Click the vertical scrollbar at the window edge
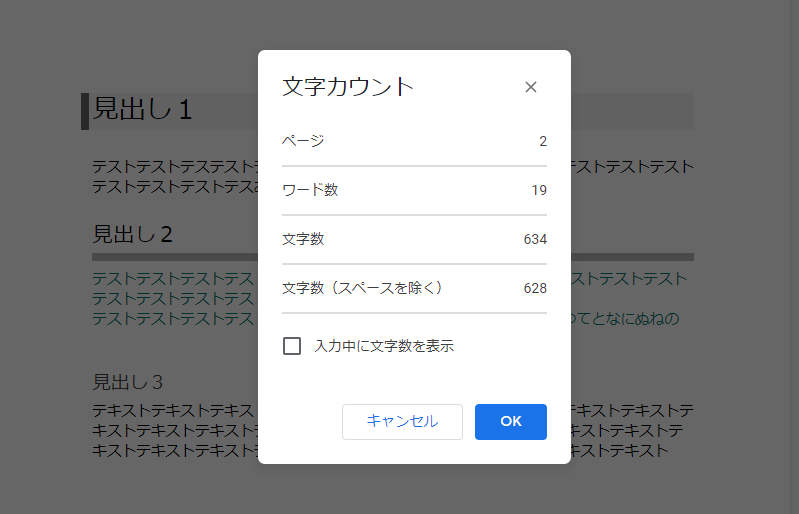The width and height of the screenshot is (799, 514). (x=794, y=257)
